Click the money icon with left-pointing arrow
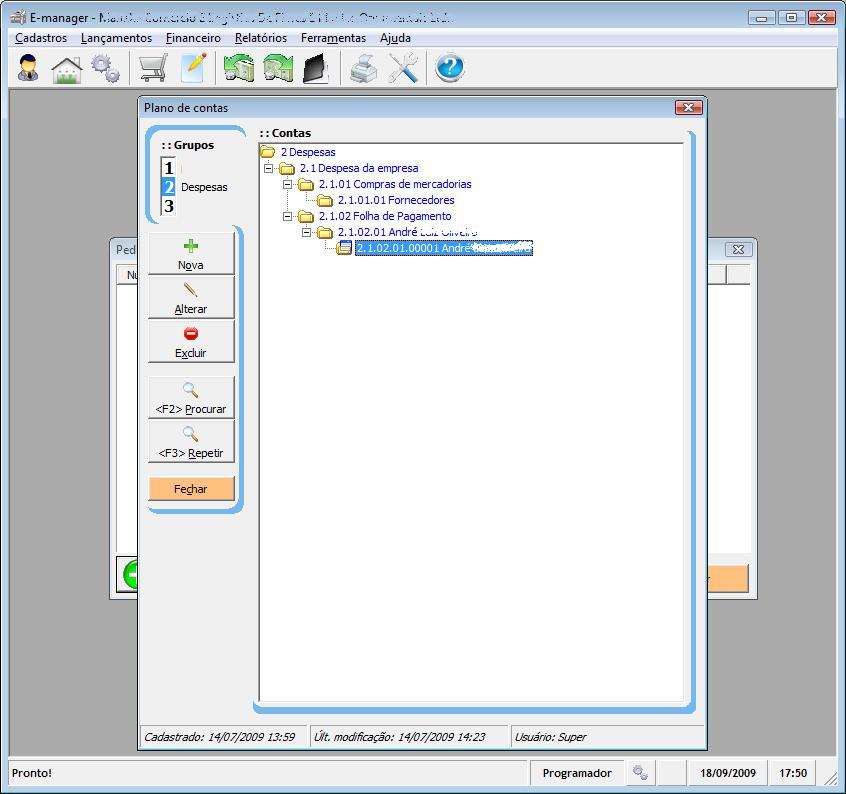 pos(238,68)
